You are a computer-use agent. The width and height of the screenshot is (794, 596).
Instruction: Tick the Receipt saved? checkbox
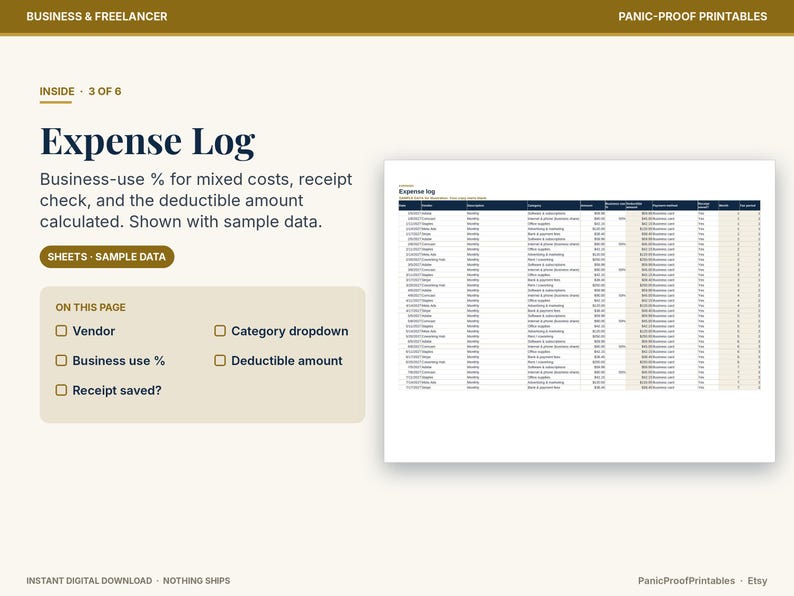click(61, 390)
